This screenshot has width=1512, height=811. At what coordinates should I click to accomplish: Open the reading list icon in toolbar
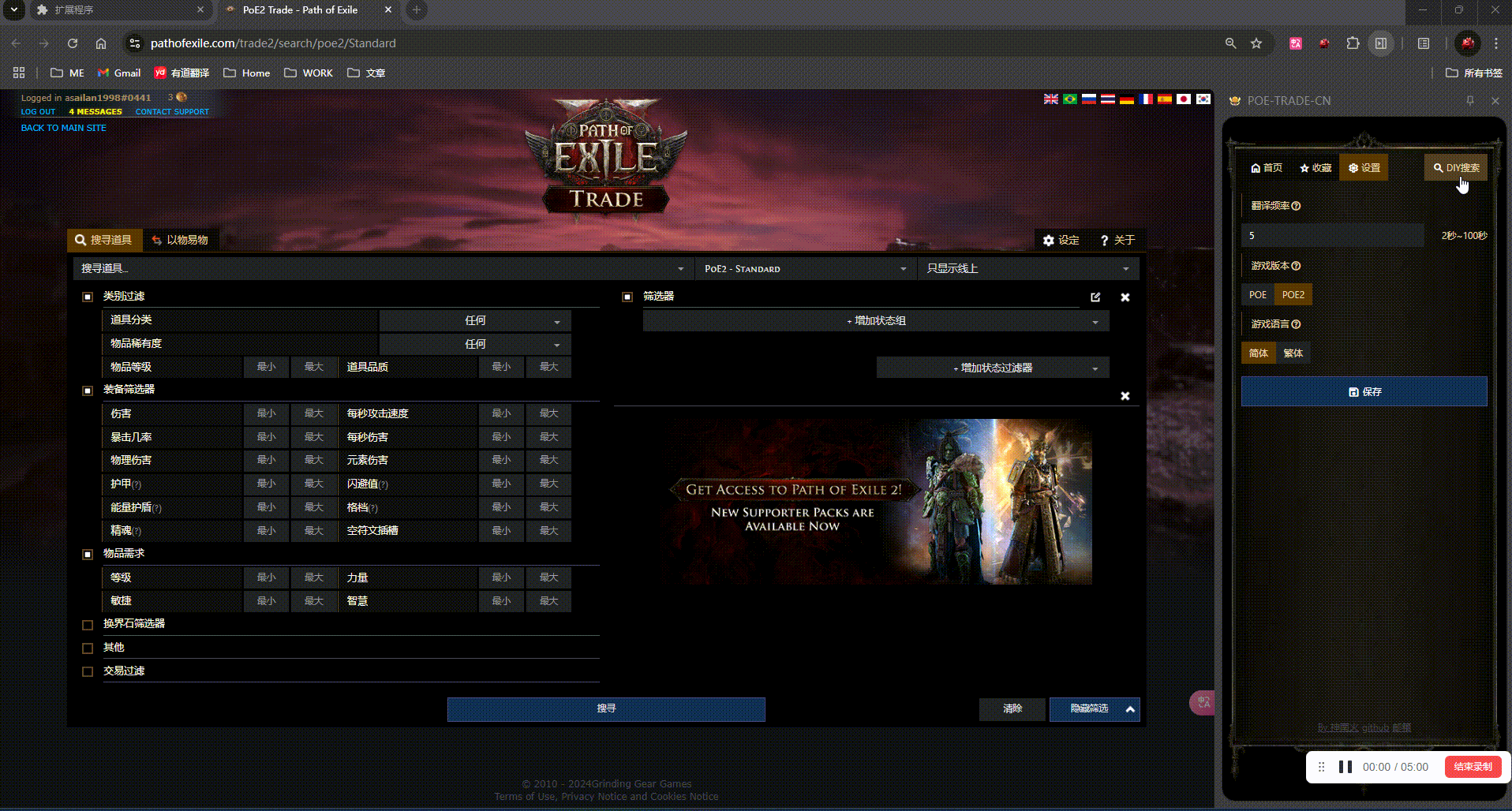pyautogui.click(x=1424, y=43)
